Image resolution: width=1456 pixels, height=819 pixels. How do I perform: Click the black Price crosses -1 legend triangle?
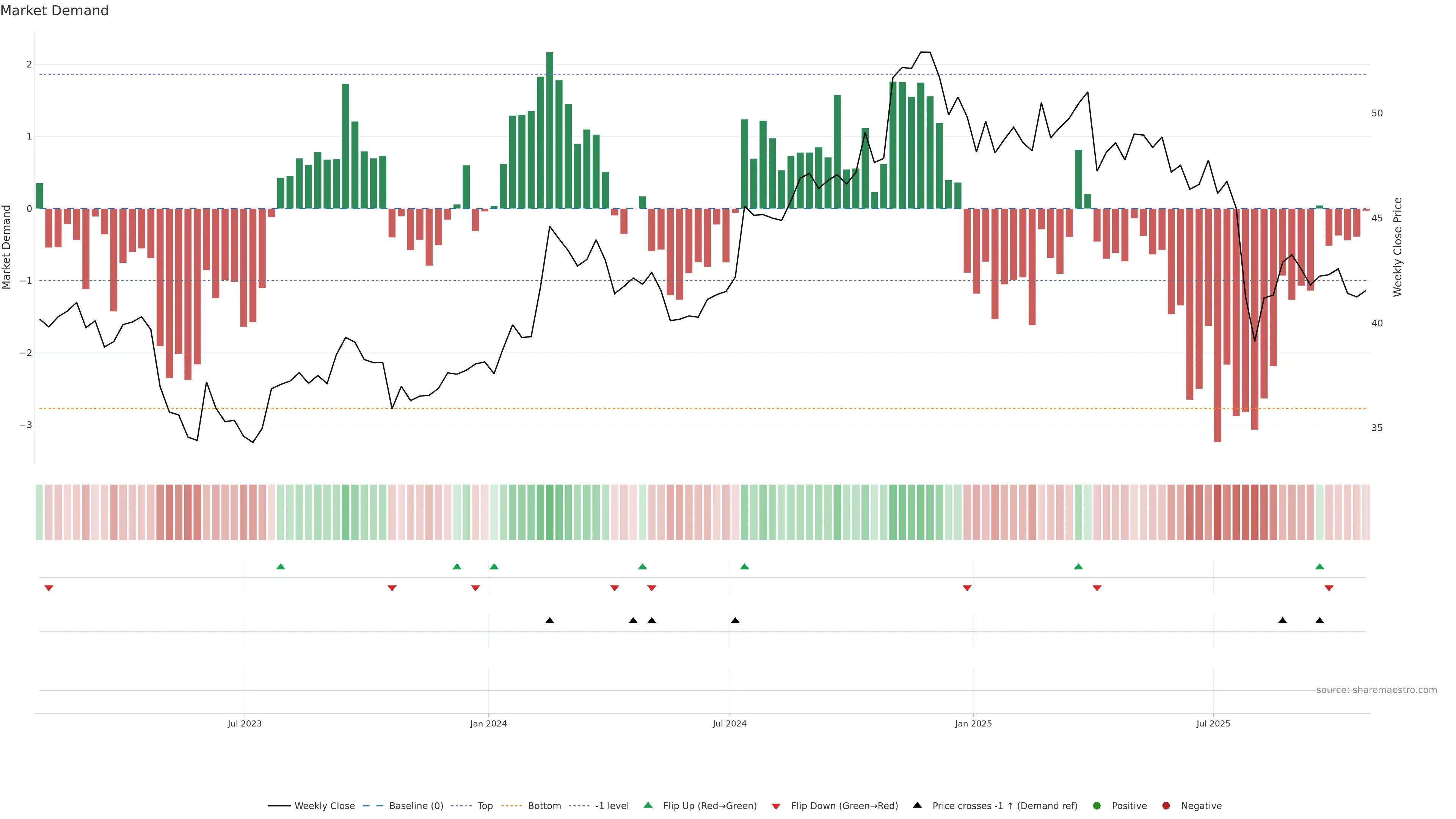(x=917, y=805)
